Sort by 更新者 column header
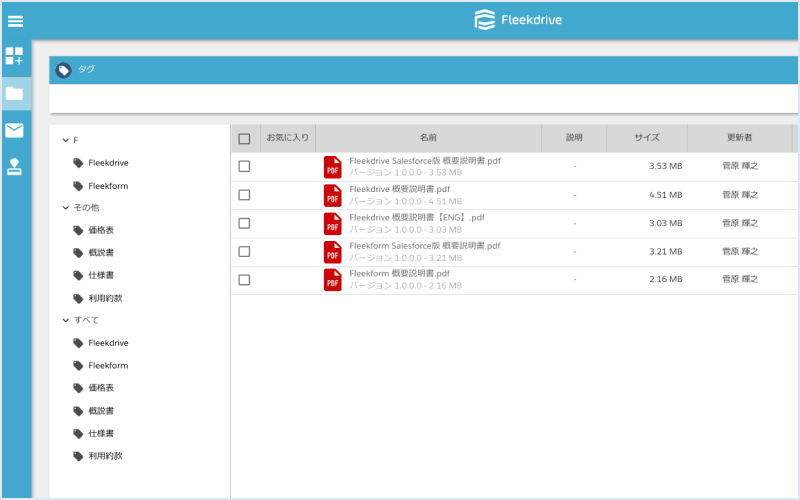This screenshot has height=500, width=800. [x=739, y=138]
